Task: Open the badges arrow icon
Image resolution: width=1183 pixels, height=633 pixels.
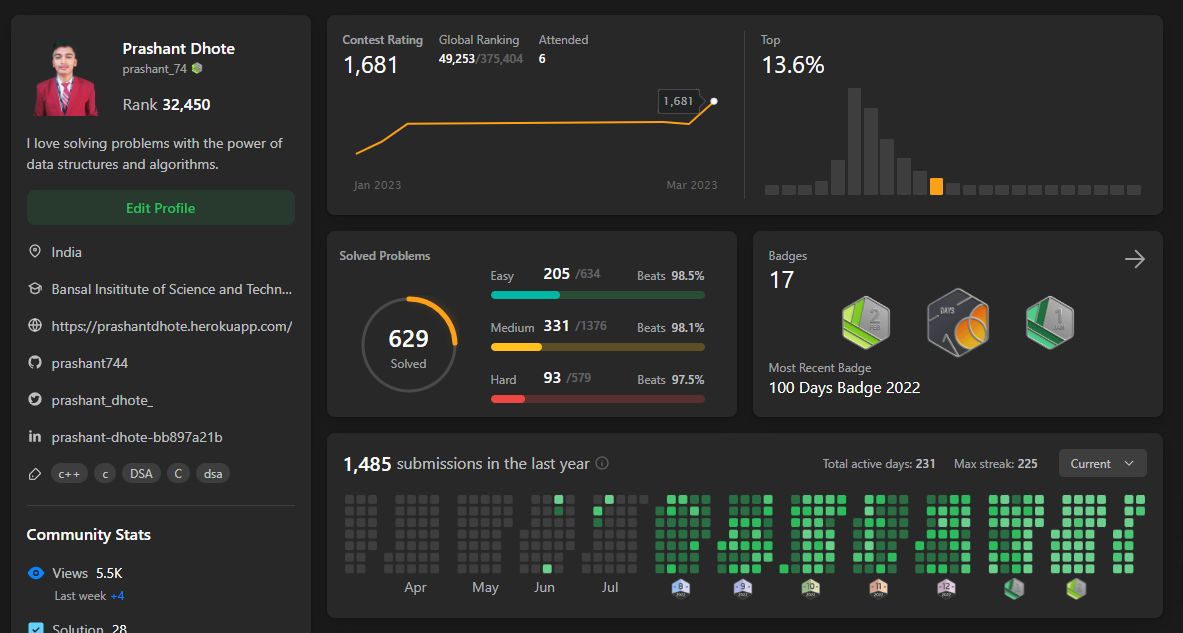Action: (x=1135, y=260)
